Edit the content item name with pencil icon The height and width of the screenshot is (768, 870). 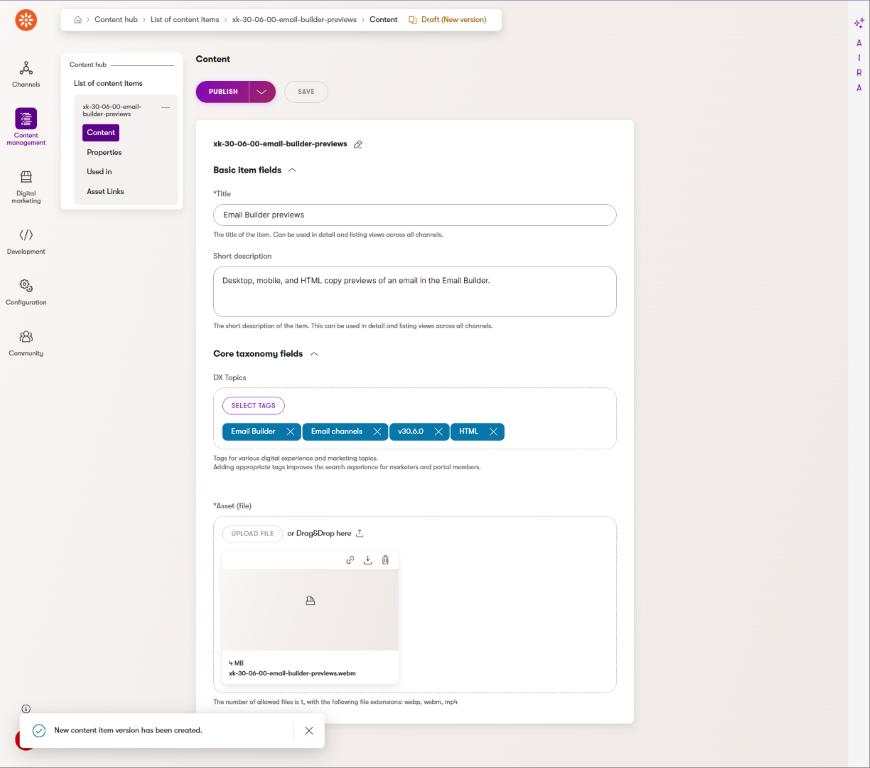pos(358,144)
